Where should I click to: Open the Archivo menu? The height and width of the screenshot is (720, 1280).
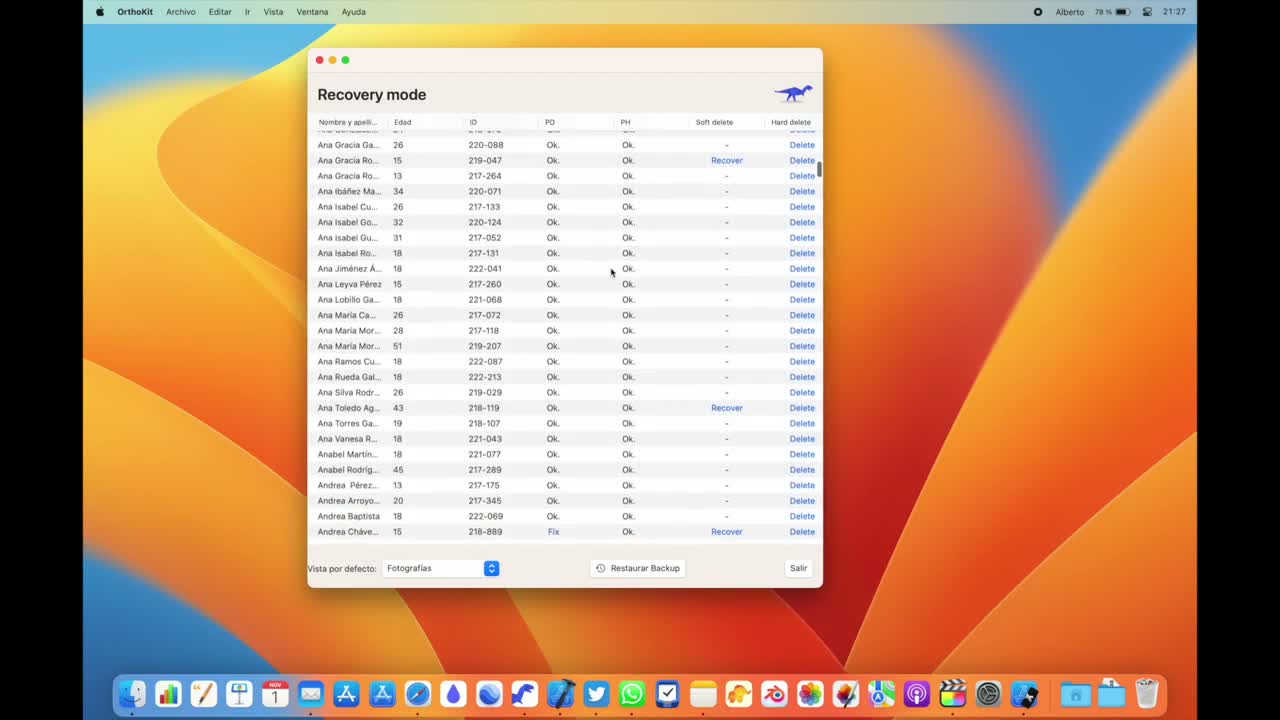[181, 12]
